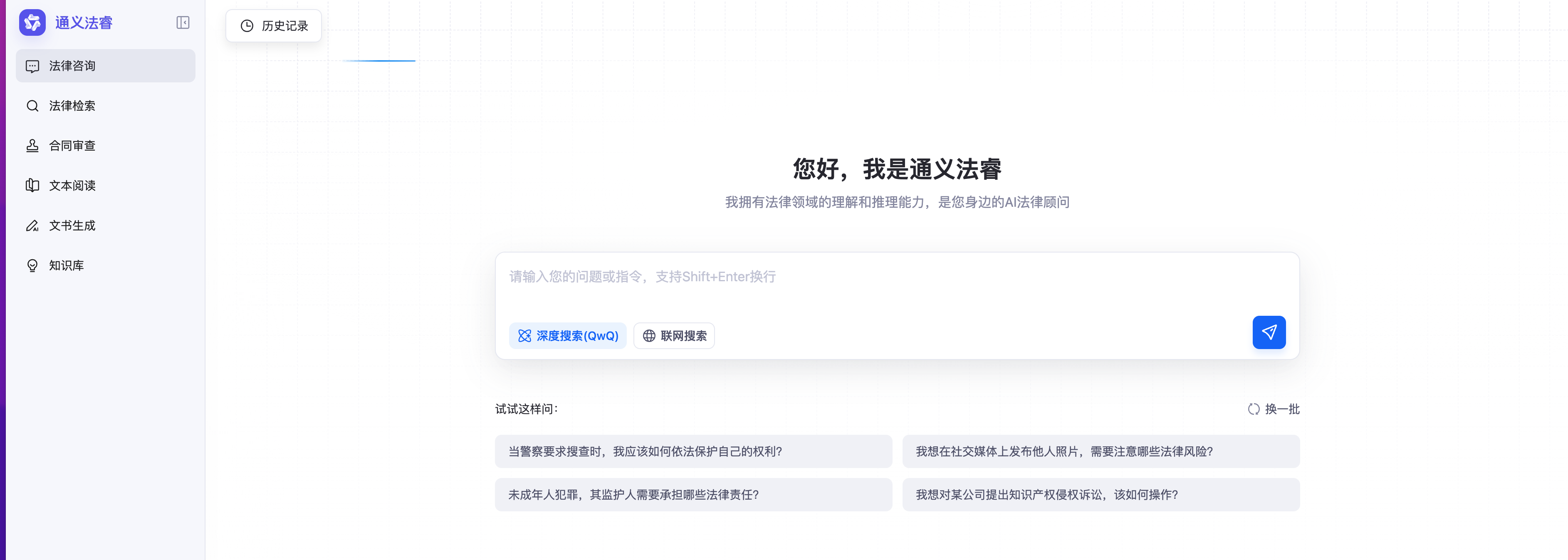Select the question about 知识产权侵权诉讼
Screen dimensions: 1568x560
(x=1101, y=495)
